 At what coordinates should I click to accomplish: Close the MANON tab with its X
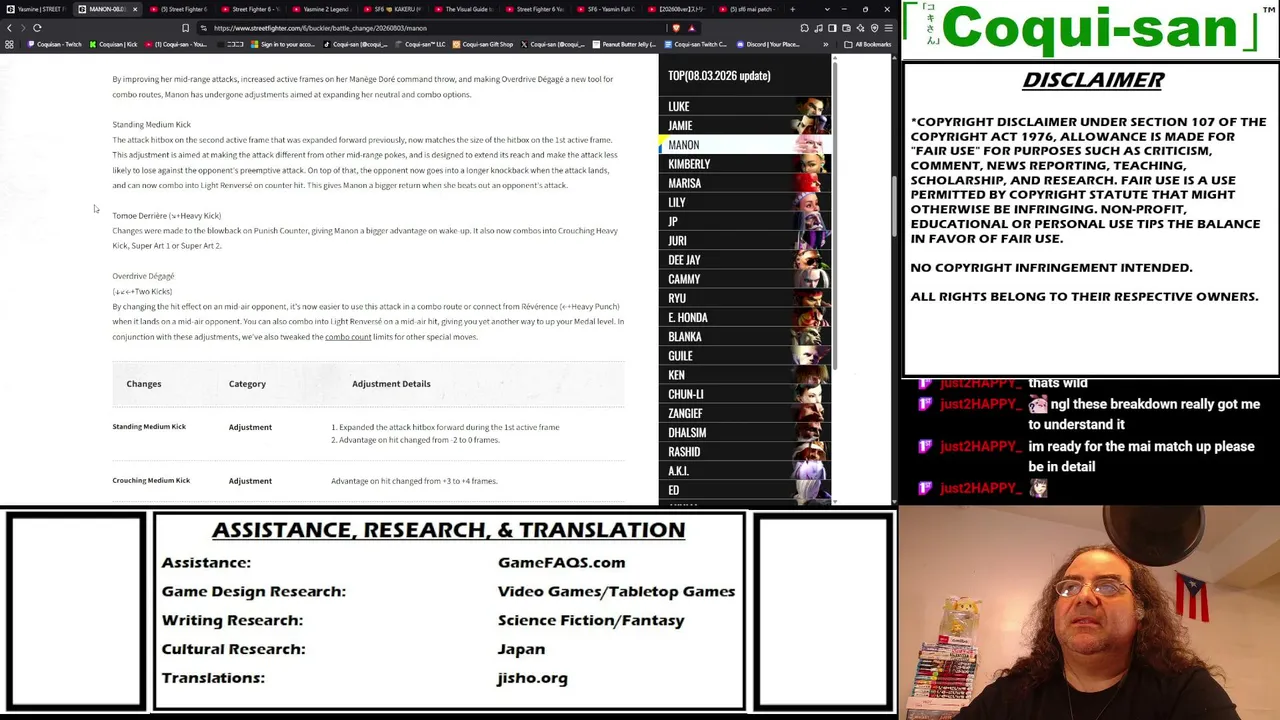coord(135,9)
